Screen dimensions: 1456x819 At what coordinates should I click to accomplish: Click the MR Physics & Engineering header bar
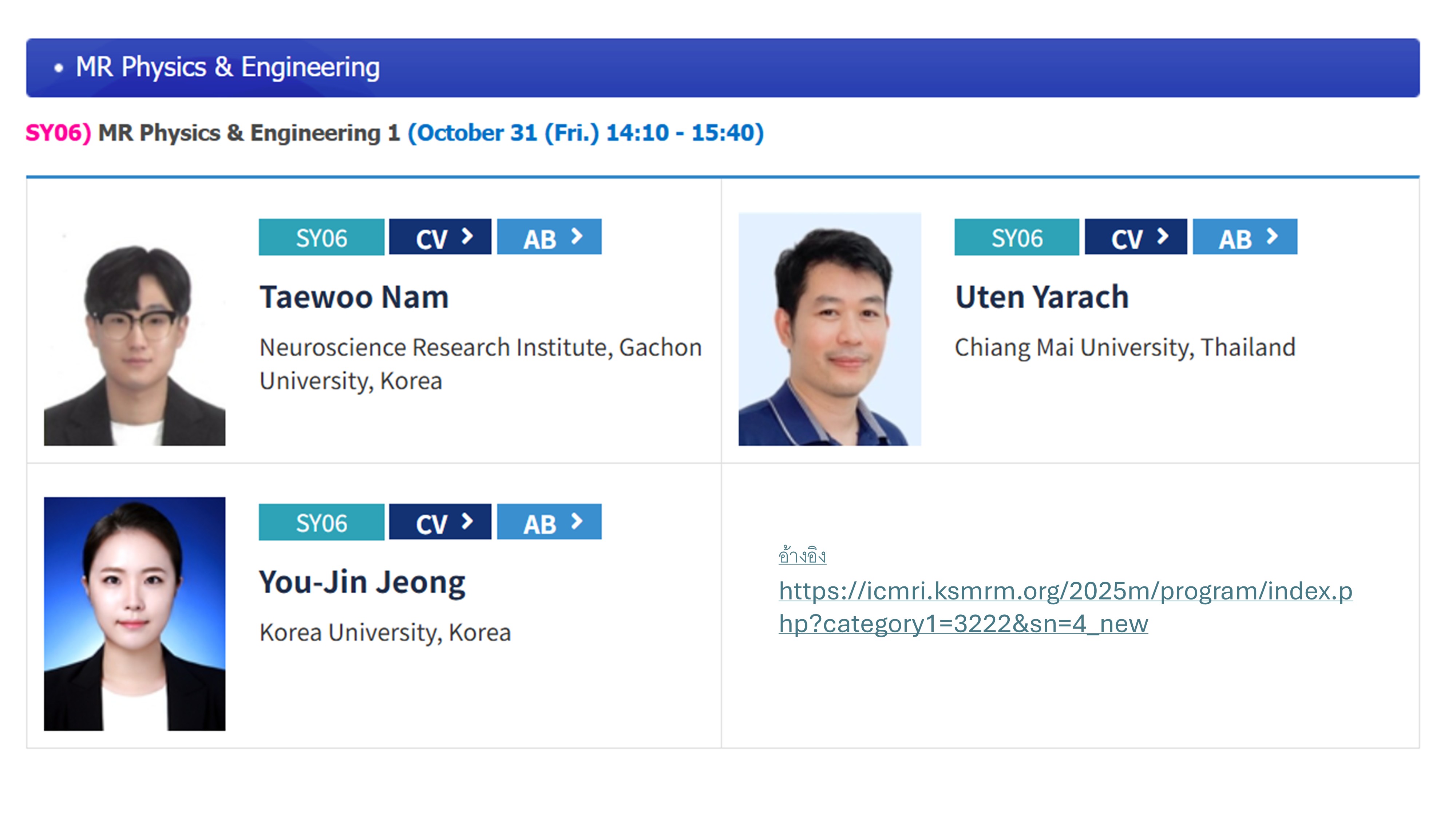722,68
